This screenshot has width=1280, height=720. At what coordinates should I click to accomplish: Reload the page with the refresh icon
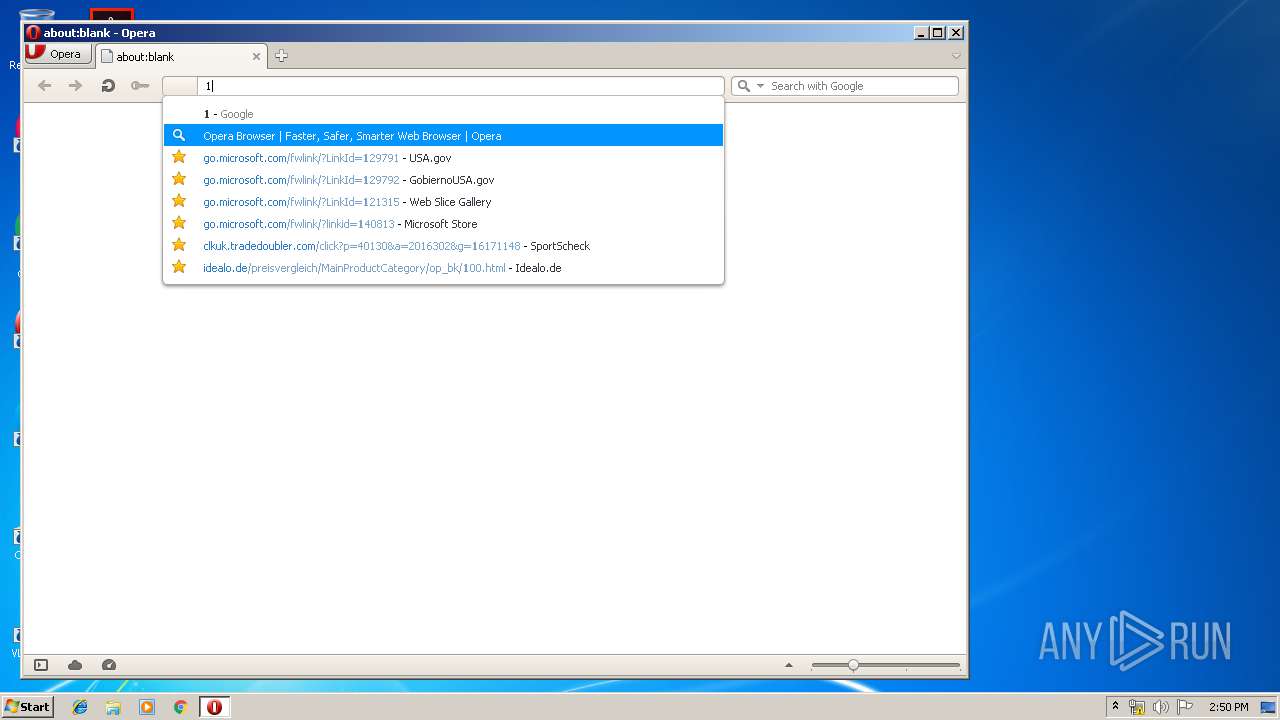[x=108, y=86]
